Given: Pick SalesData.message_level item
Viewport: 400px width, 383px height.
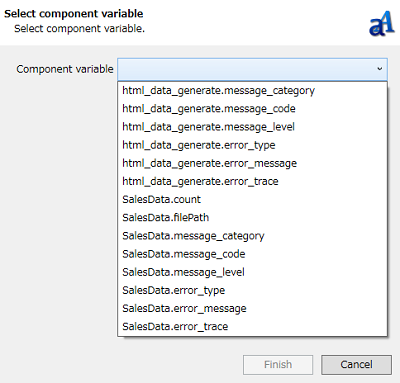Looking at the screenshot, I should 252,272.
